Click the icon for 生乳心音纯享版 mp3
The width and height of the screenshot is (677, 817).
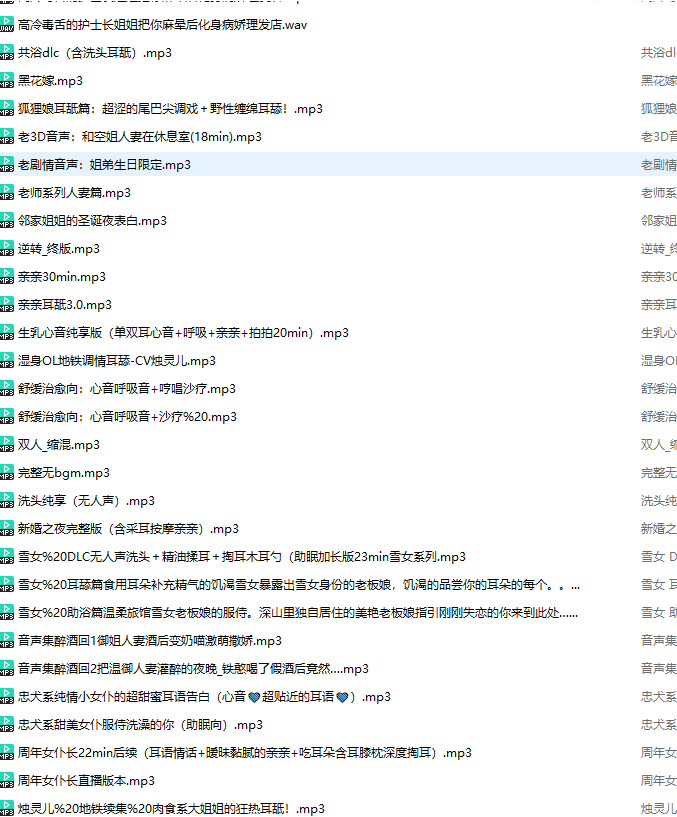[x=7, y=332]
